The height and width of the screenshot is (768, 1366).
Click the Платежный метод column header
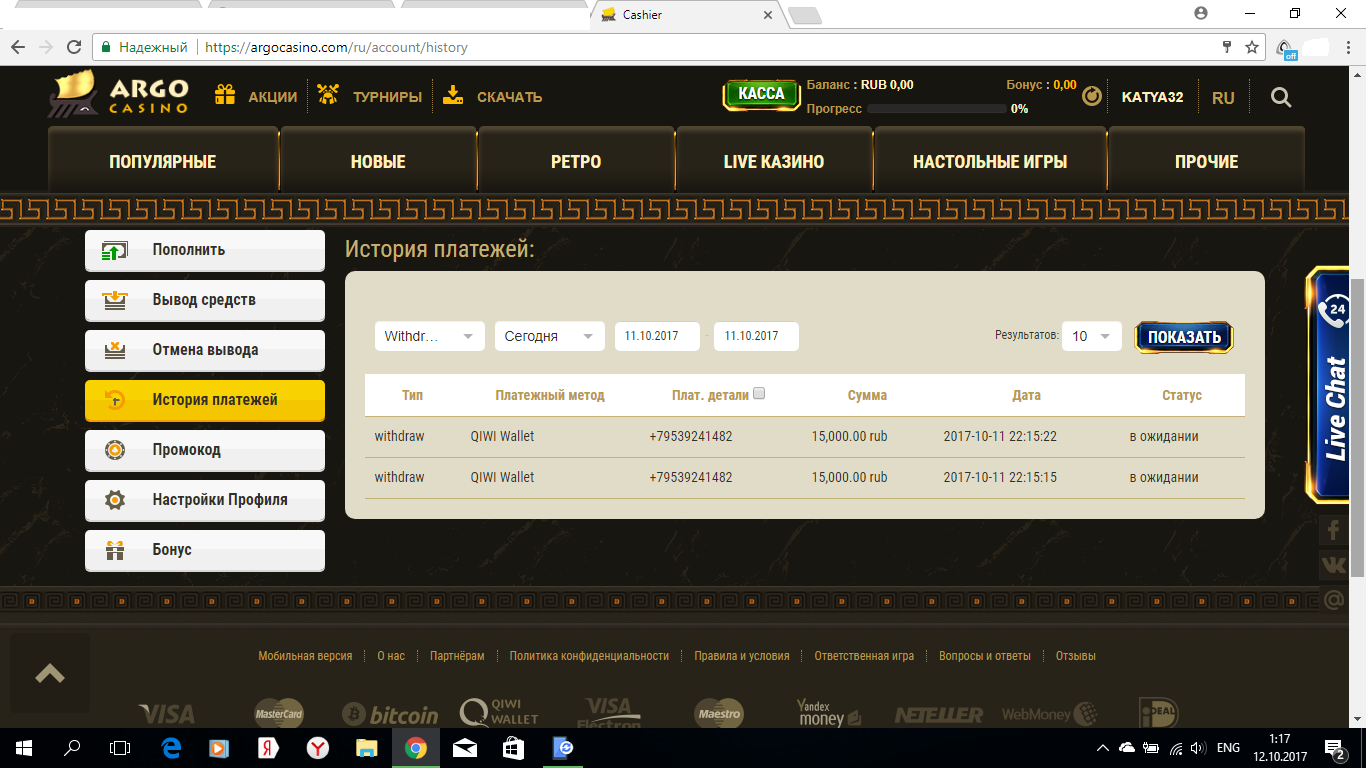tap(550, 395)
